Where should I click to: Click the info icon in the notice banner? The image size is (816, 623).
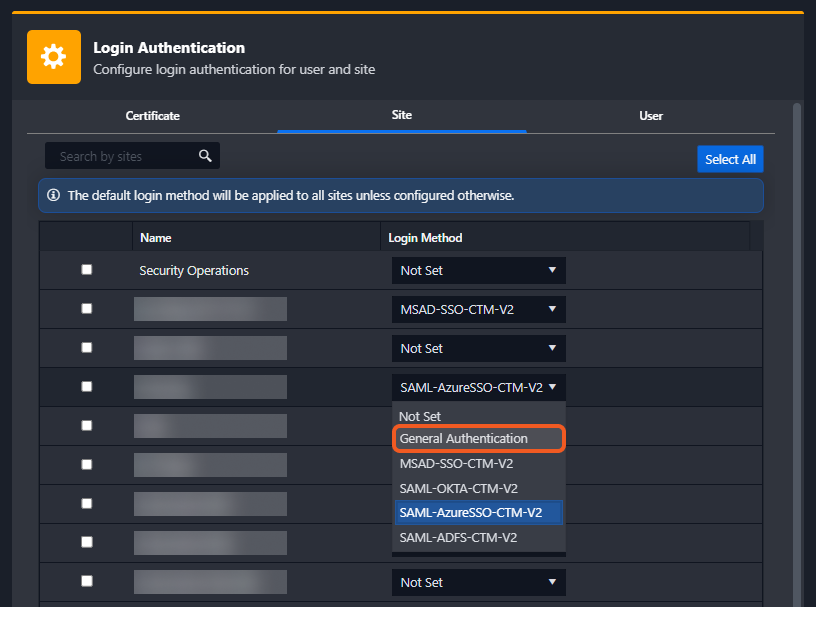pos(54,196)
